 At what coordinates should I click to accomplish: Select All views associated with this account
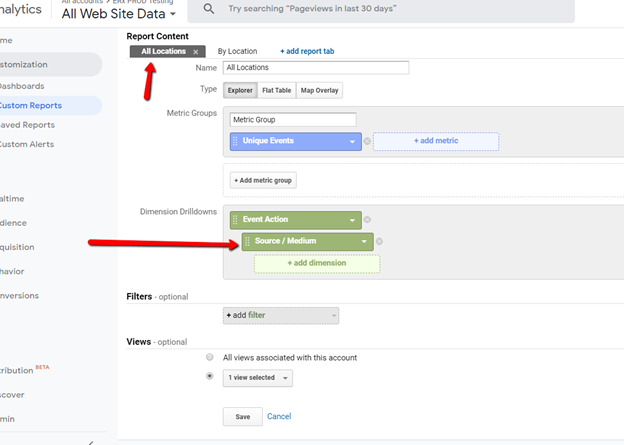pos(210,357)
